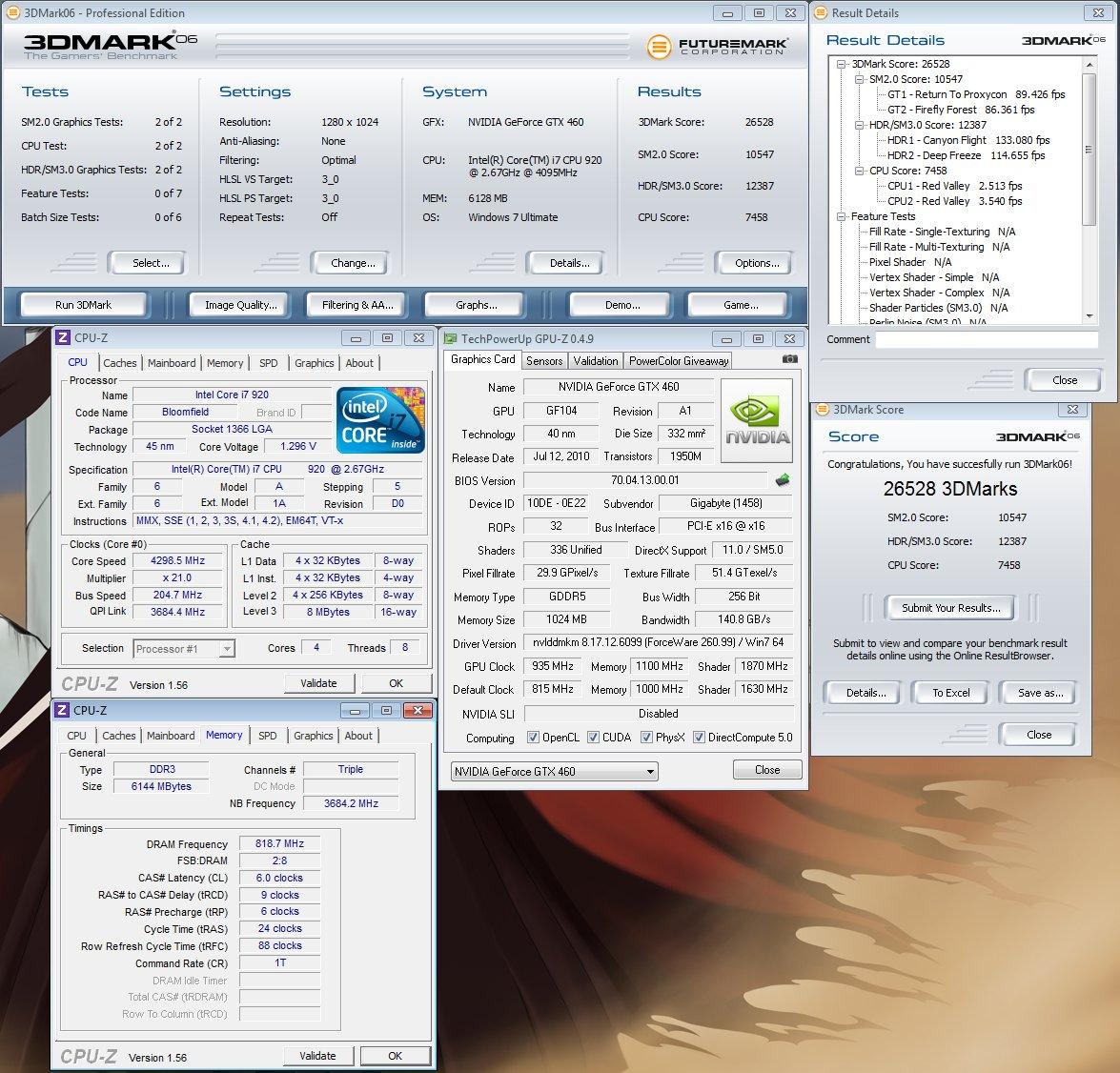Collapse the 3DMark Score: 26528 tree node
1120x1073 pixels.
pyautogui.click(x=842, y=64)
